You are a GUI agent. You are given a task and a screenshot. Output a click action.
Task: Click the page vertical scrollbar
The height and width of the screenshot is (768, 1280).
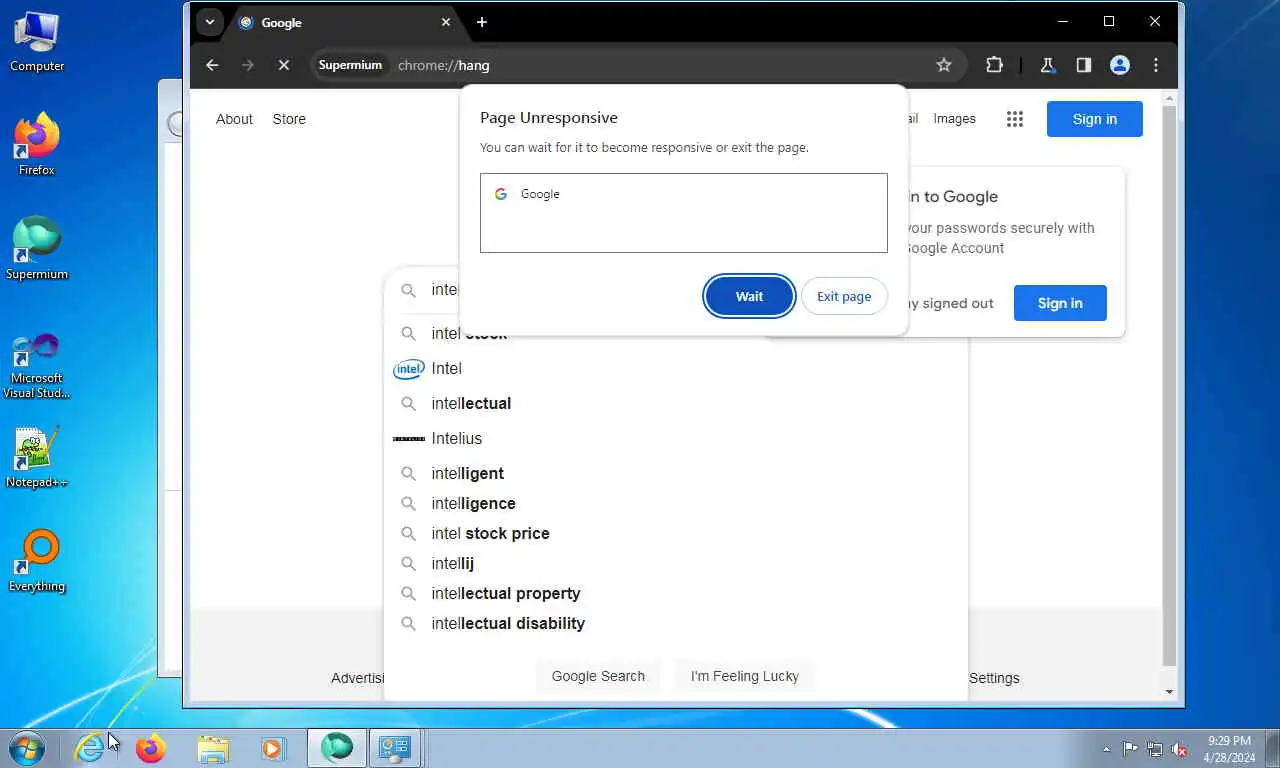(1169, 385)
